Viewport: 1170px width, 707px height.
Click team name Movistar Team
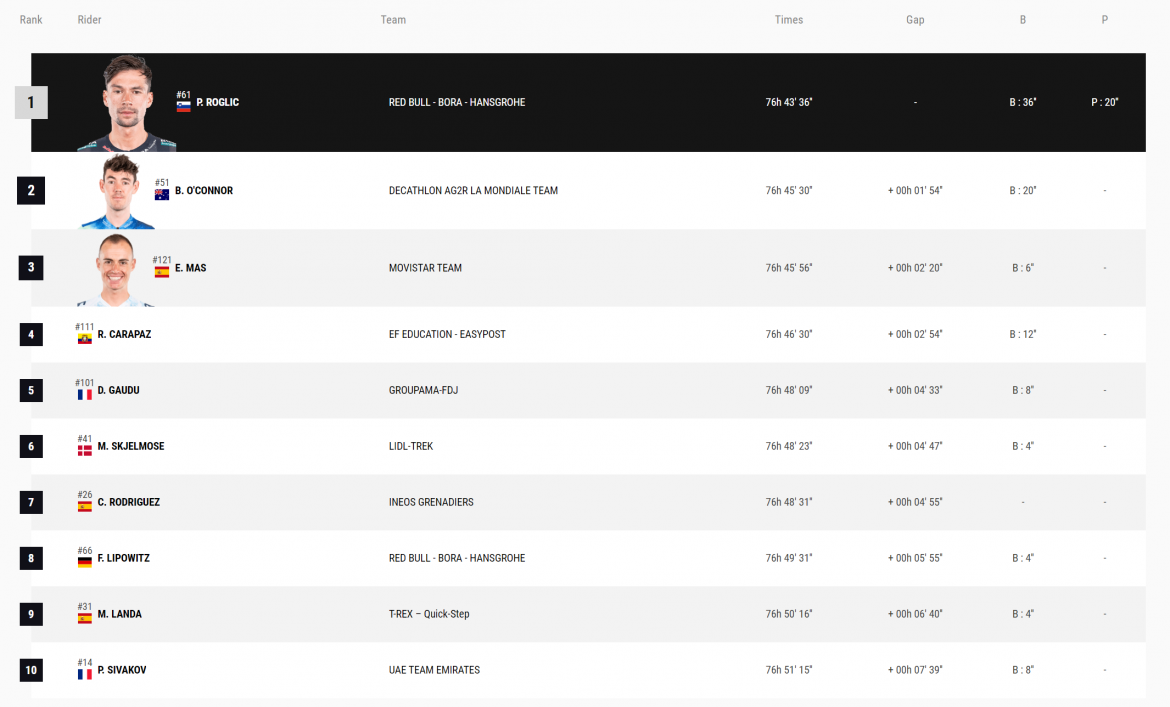pyautogui.click(x=425, y=268)
